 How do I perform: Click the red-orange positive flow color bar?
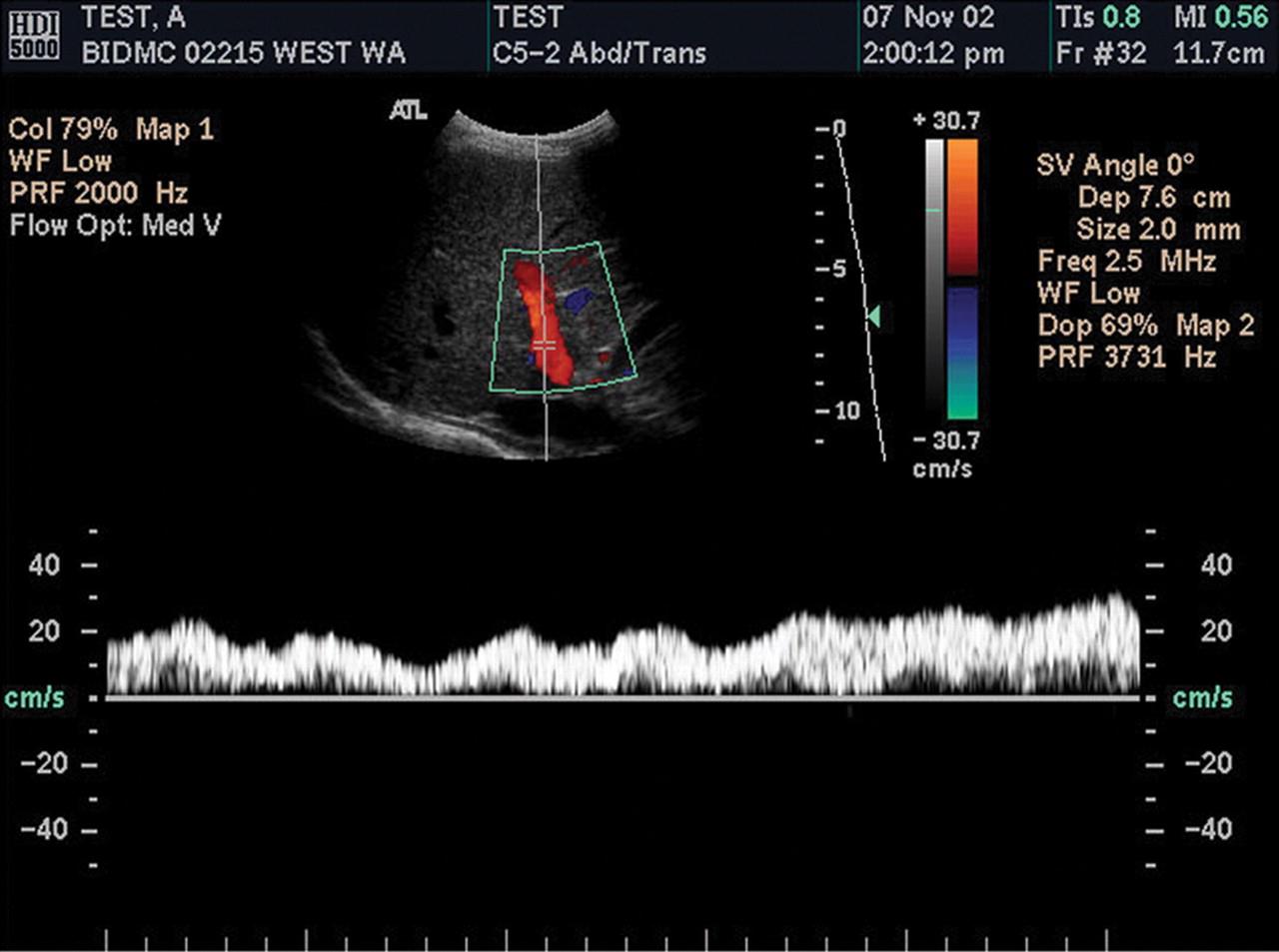tap(962, 208)
